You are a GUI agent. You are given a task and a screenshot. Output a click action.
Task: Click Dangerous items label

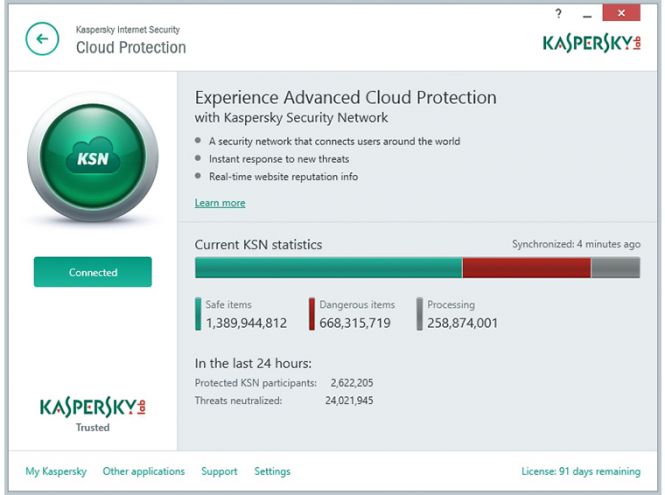pos(357,305)
